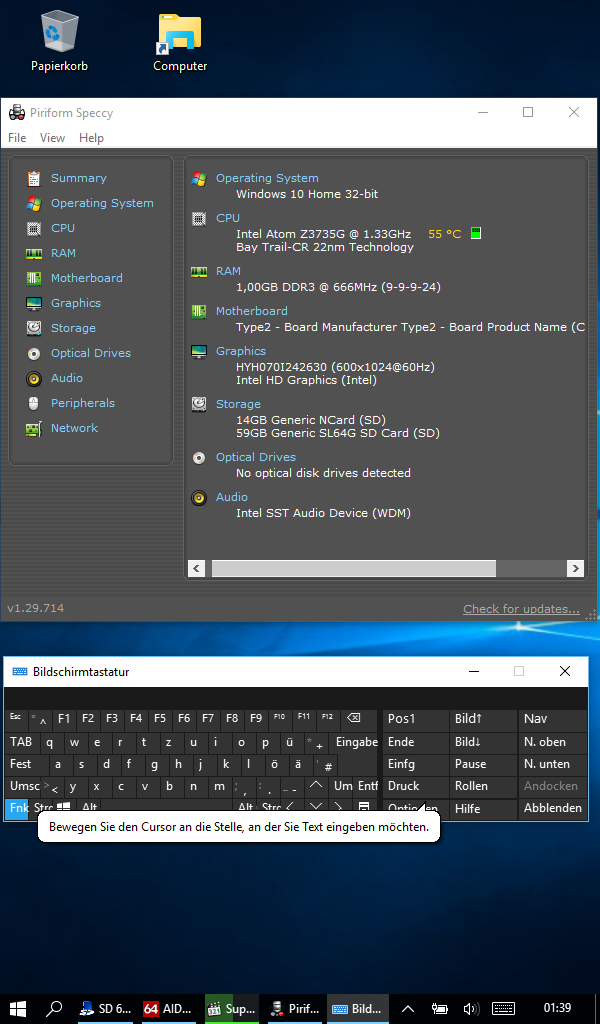This screenshot has height=1024, width=600.
Task: Click the Einfg insert key
Action: tap(415, 764)
